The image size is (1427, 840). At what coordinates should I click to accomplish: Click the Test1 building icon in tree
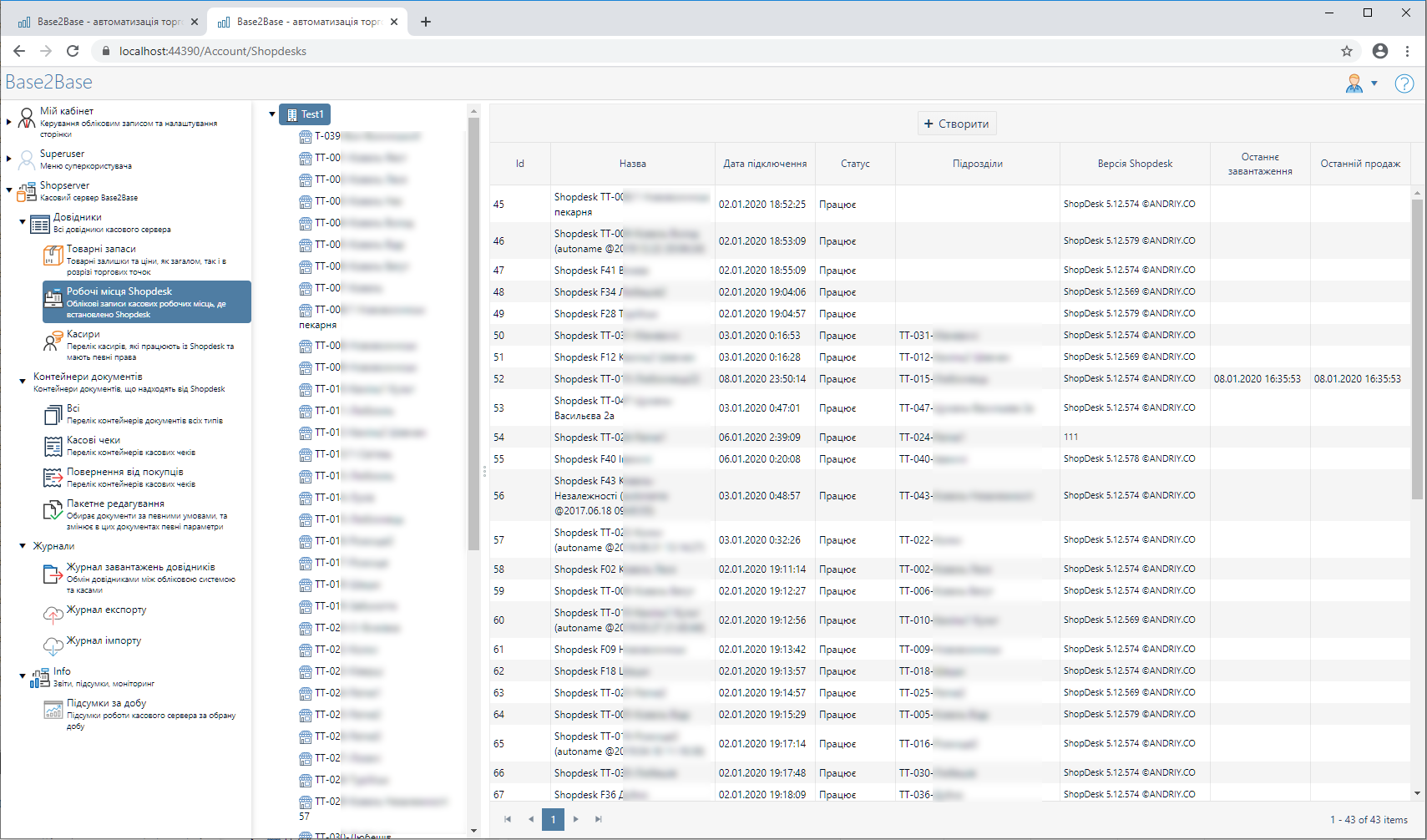tap(292, 114)
